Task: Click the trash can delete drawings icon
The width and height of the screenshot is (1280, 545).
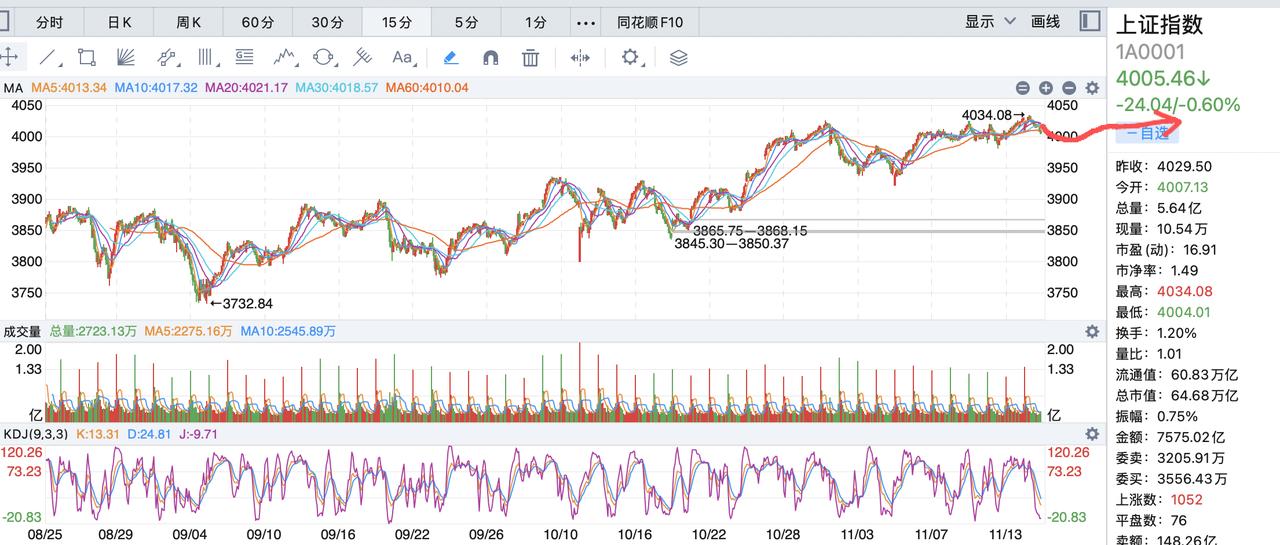Action: click(531, 57)
